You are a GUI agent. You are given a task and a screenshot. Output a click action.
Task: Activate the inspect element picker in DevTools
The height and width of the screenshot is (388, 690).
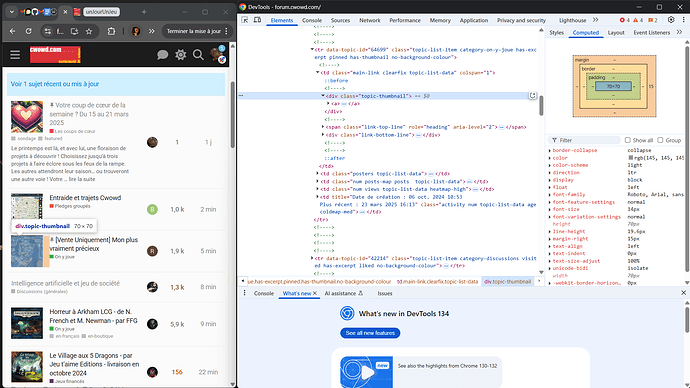click(245, 20)
